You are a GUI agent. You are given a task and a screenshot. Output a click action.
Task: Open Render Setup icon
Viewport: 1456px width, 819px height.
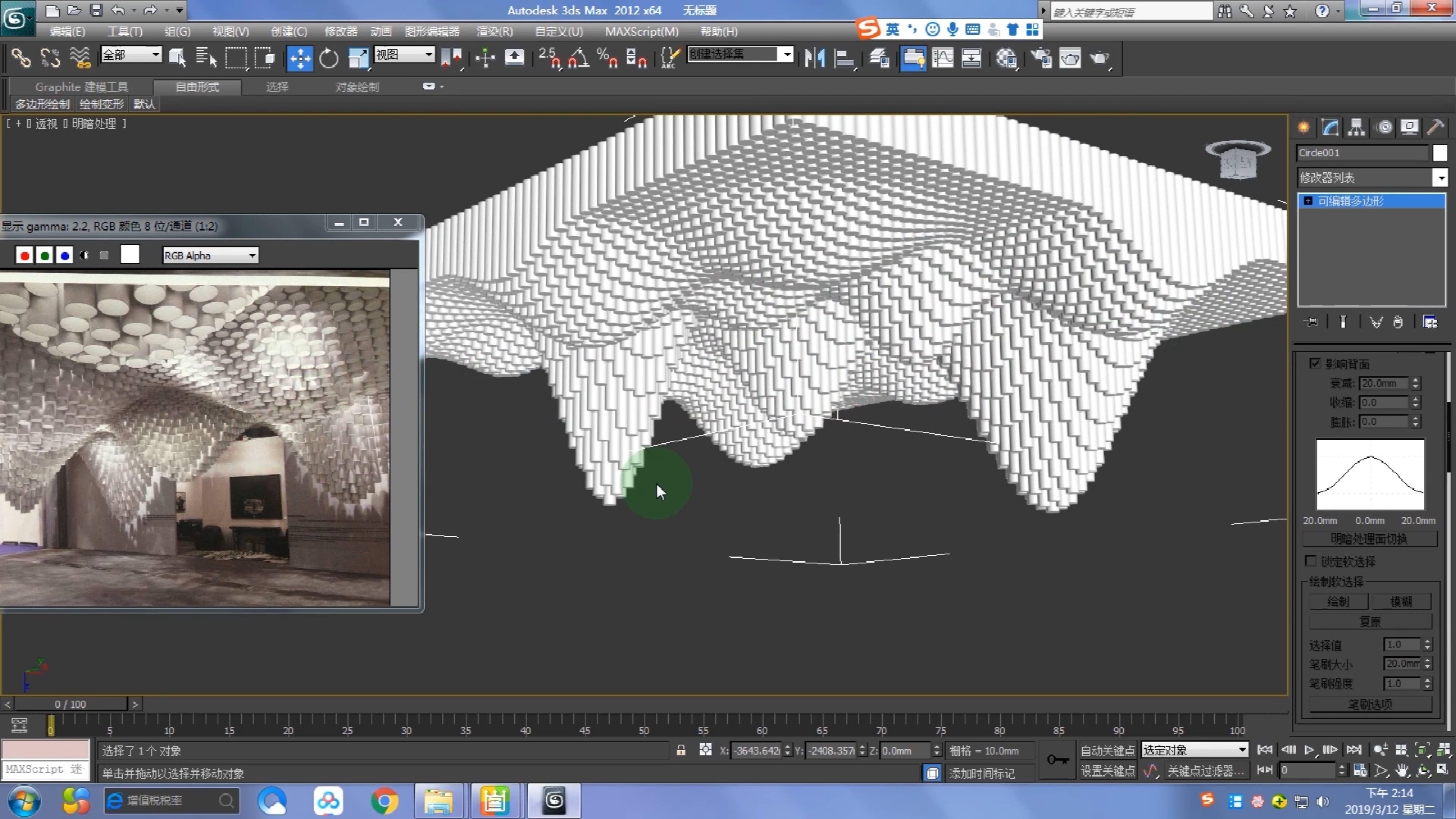point(1041,58)
